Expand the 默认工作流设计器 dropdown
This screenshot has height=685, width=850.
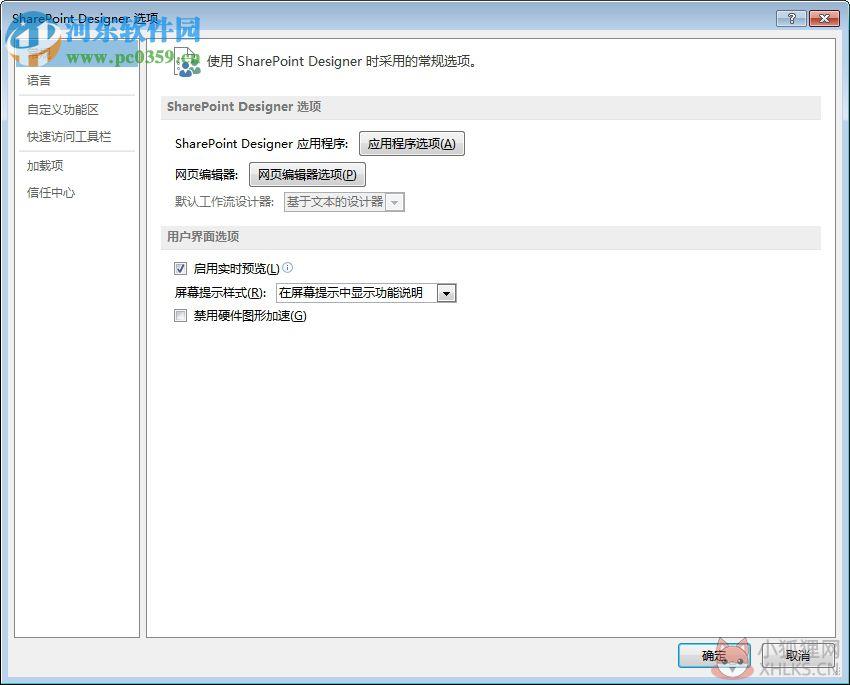[x=395, y=202]
